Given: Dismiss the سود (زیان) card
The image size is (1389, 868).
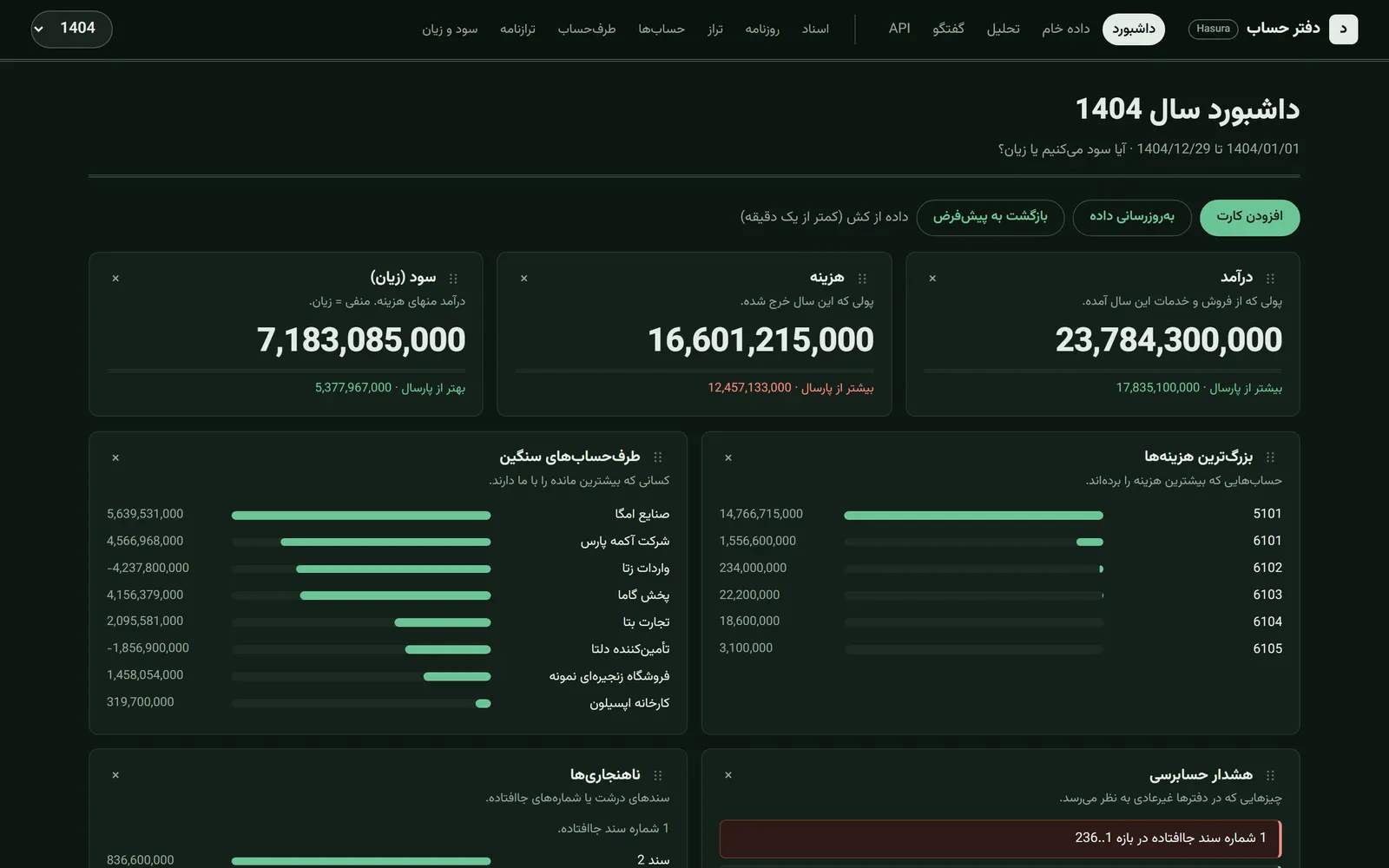Looking at the screenshot, I should click(115, 279).
